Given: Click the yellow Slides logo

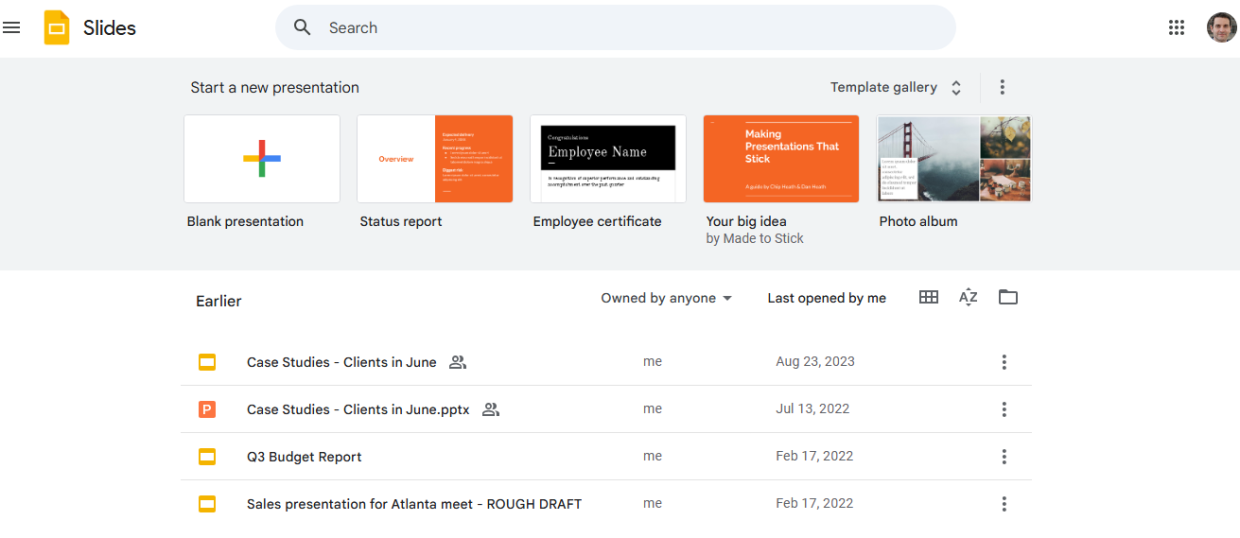Looking at the screenshot, I should click(57, 28).
